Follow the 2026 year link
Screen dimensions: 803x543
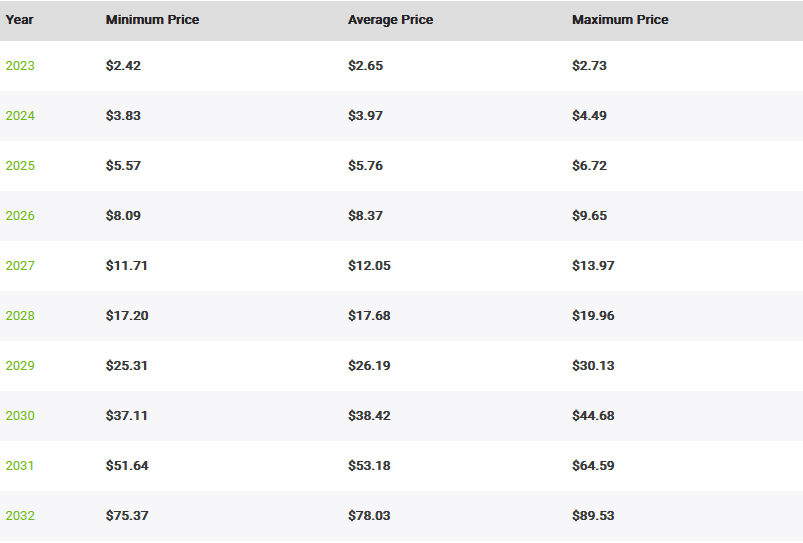click(20, 216)
